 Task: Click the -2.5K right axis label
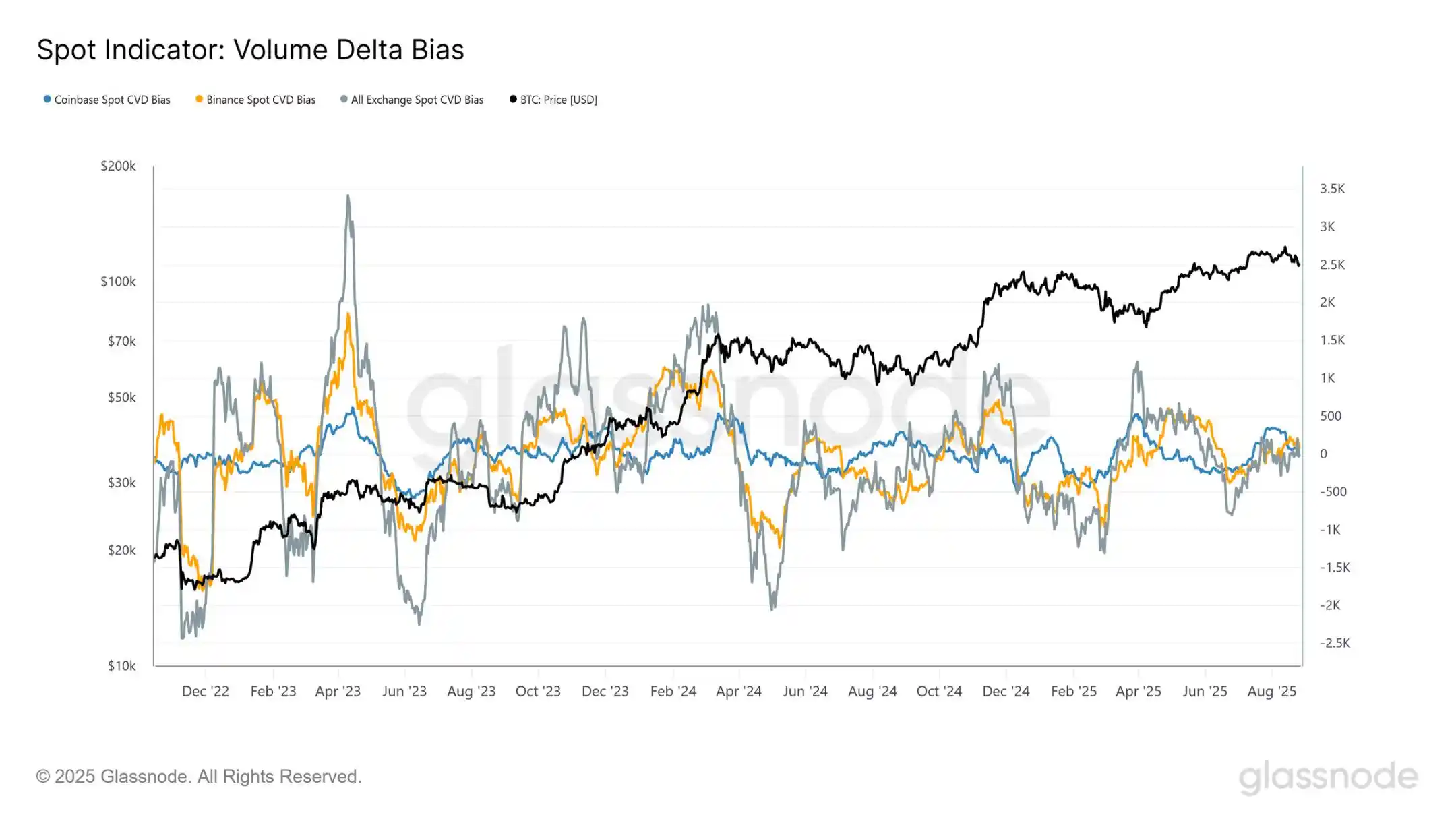(1335, 643)
